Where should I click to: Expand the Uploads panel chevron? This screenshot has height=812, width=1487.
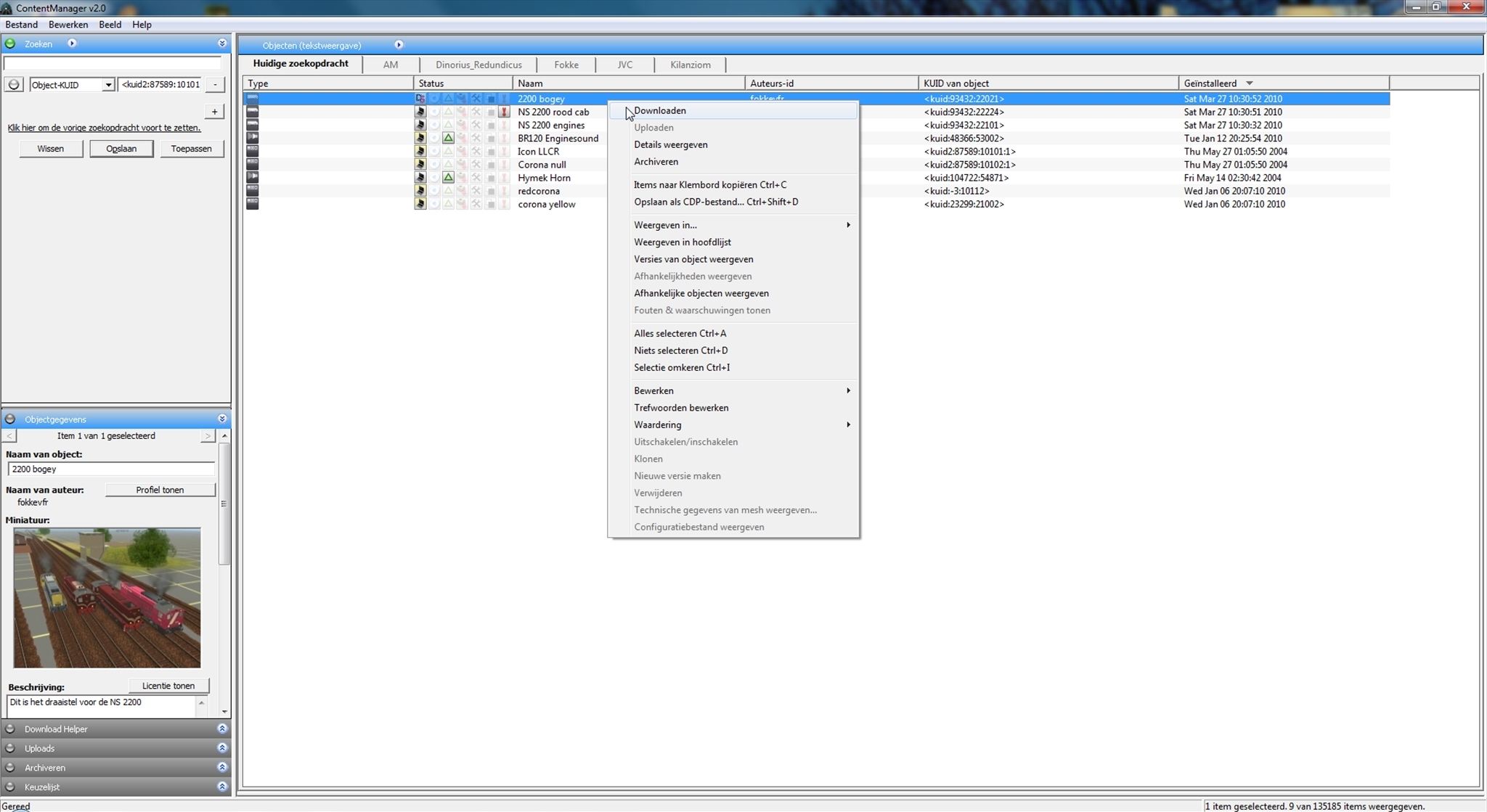point(222,748)
